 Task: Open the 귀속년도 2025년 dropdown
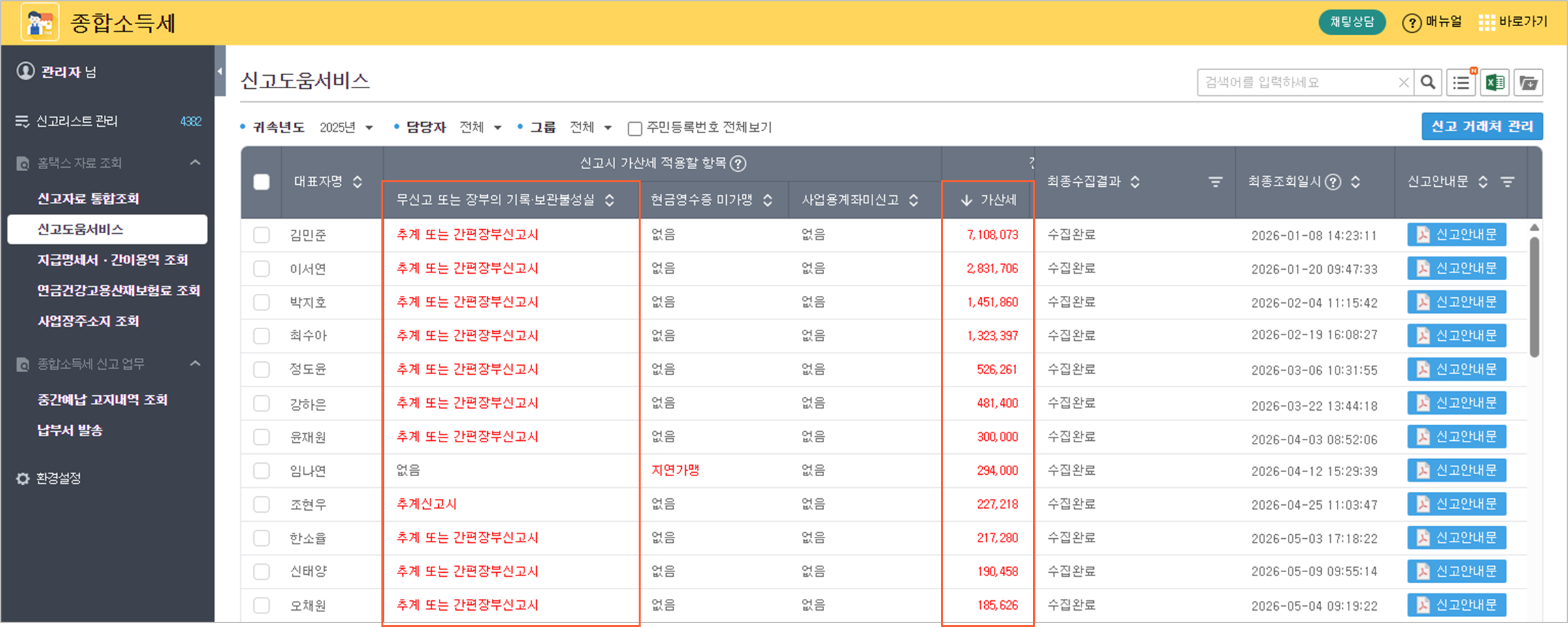(x=346, y=127)
